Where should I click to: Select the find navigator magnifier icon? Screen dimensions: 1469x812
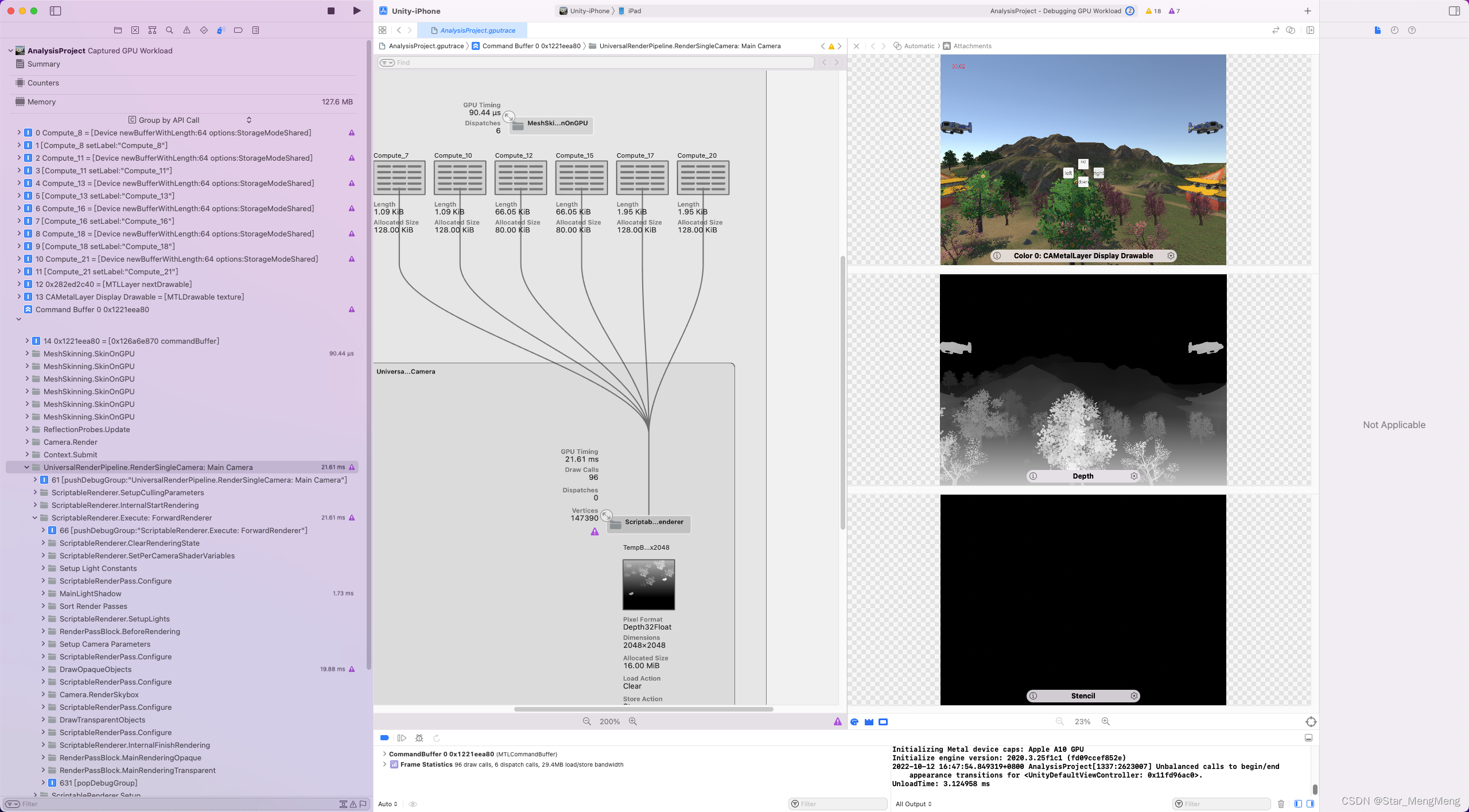click(169, 30)
